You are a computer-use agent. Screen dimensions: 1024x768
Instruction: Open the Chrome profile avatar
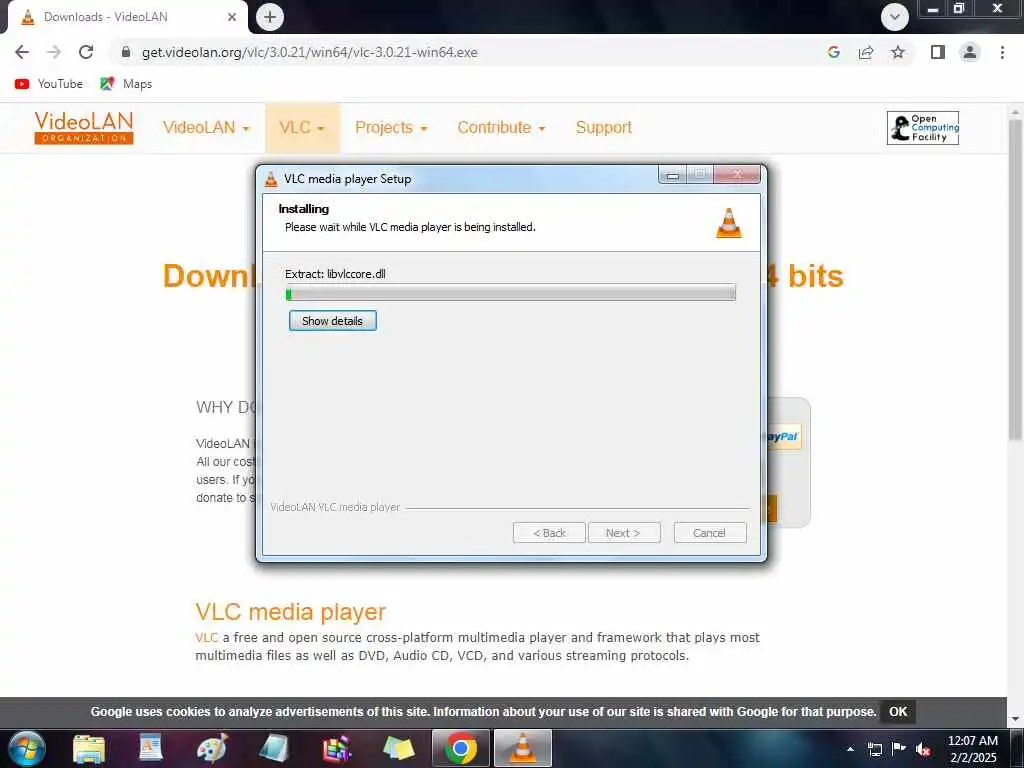(x=970, y=52)
